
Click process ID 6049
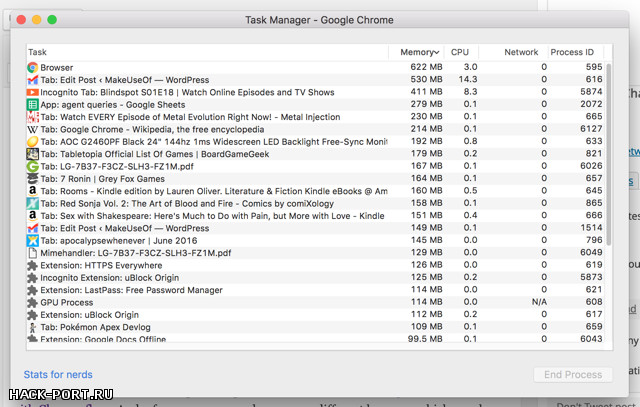click(591, 252)
